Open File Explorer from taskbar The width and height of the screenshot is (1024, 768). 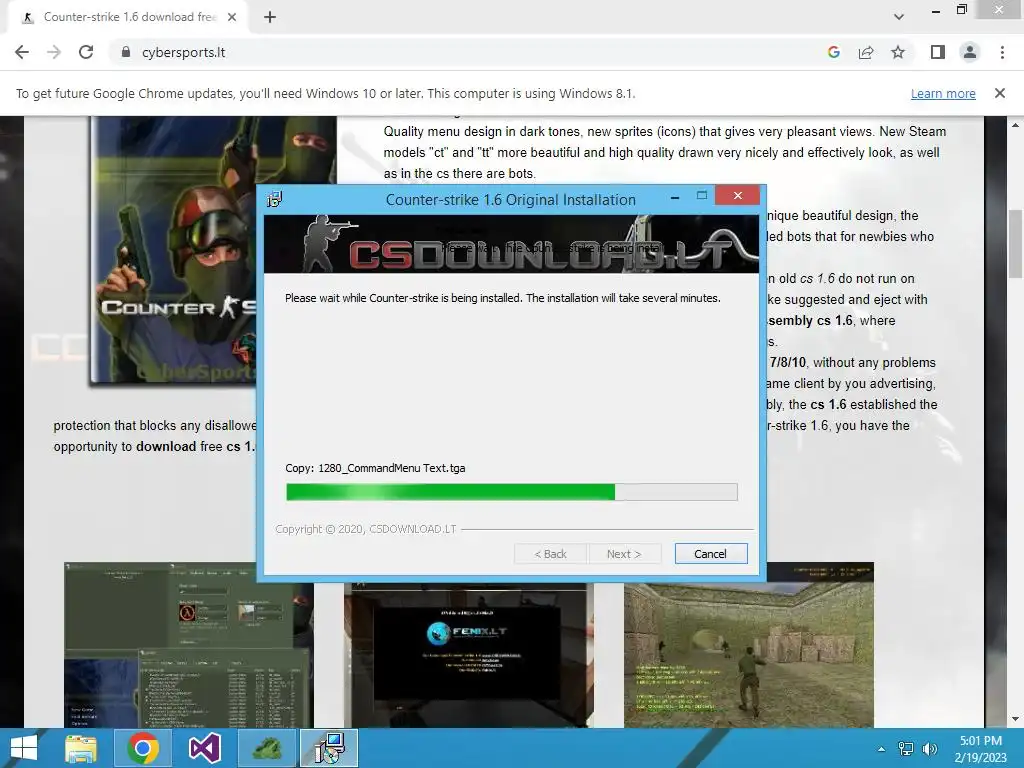tap(82, 748)
